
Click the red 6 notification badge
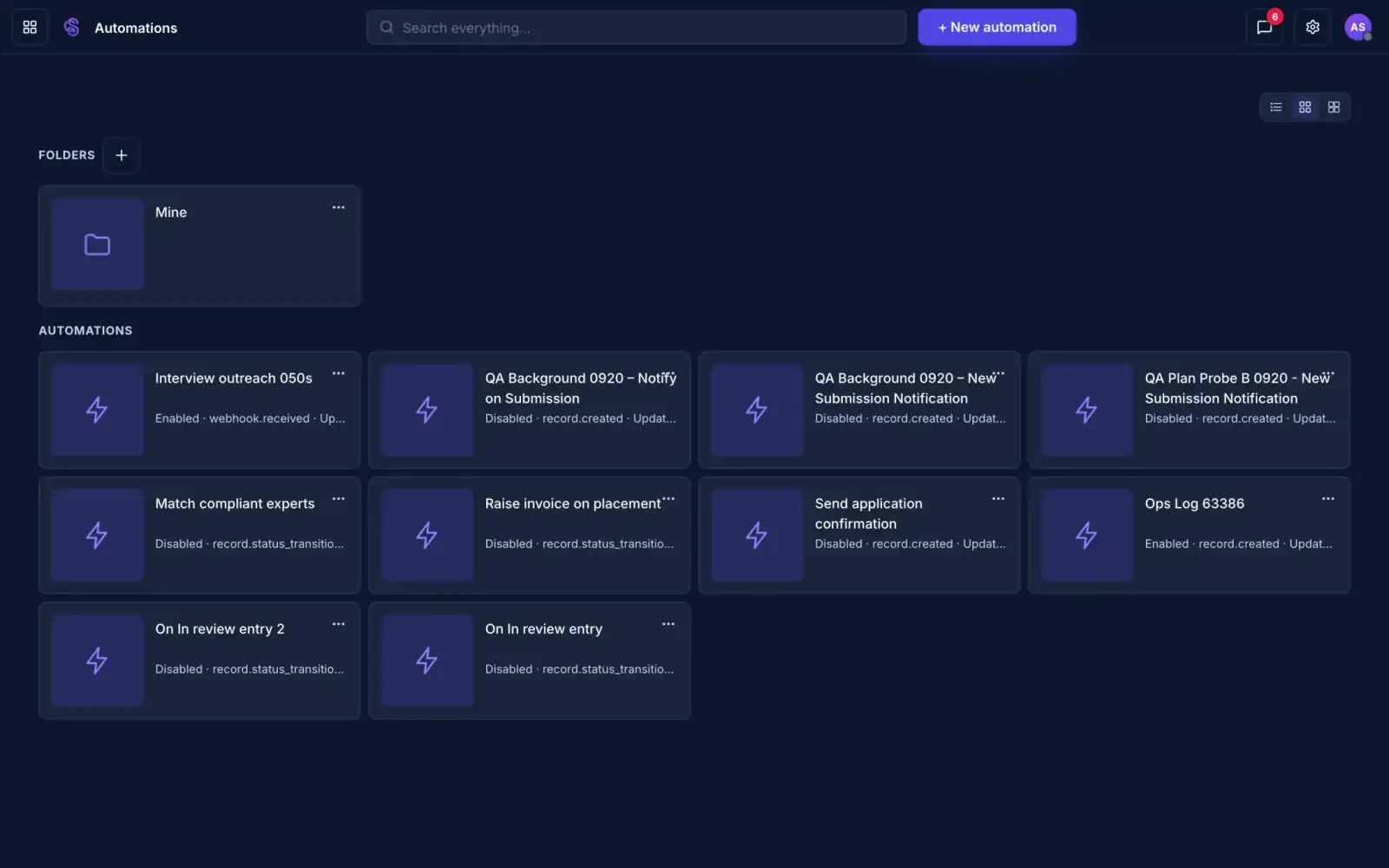point(1274,16)
